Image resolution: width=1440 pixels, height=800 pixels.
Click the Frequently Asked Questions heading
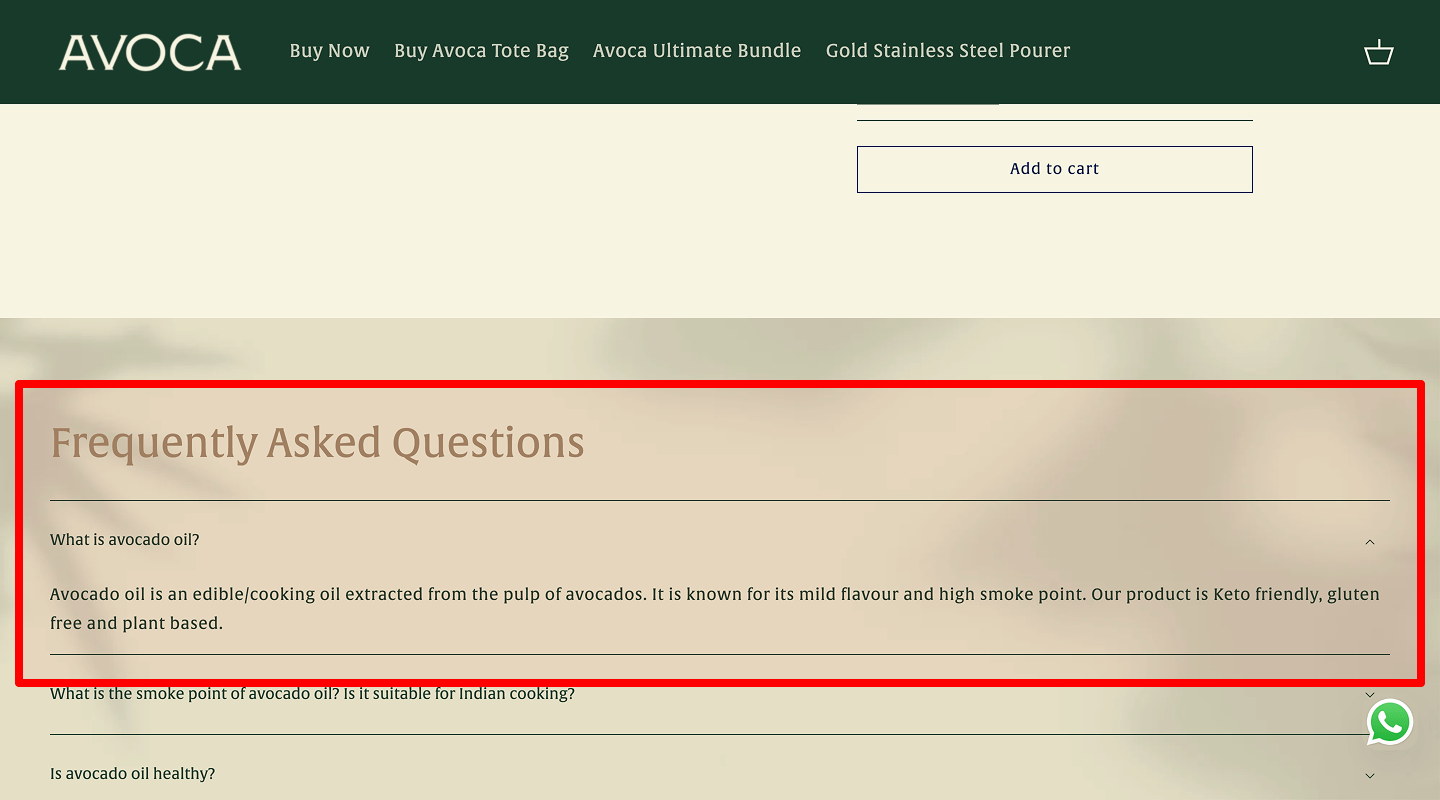click(x=318, y=442)
